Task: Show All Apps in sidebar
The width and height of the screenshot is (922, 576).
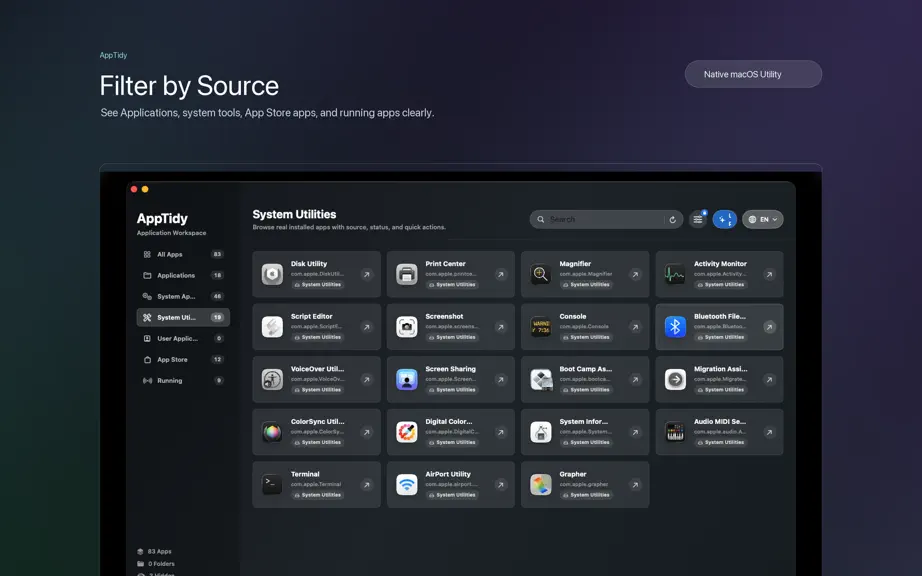Action: click(x=183, y=254)
